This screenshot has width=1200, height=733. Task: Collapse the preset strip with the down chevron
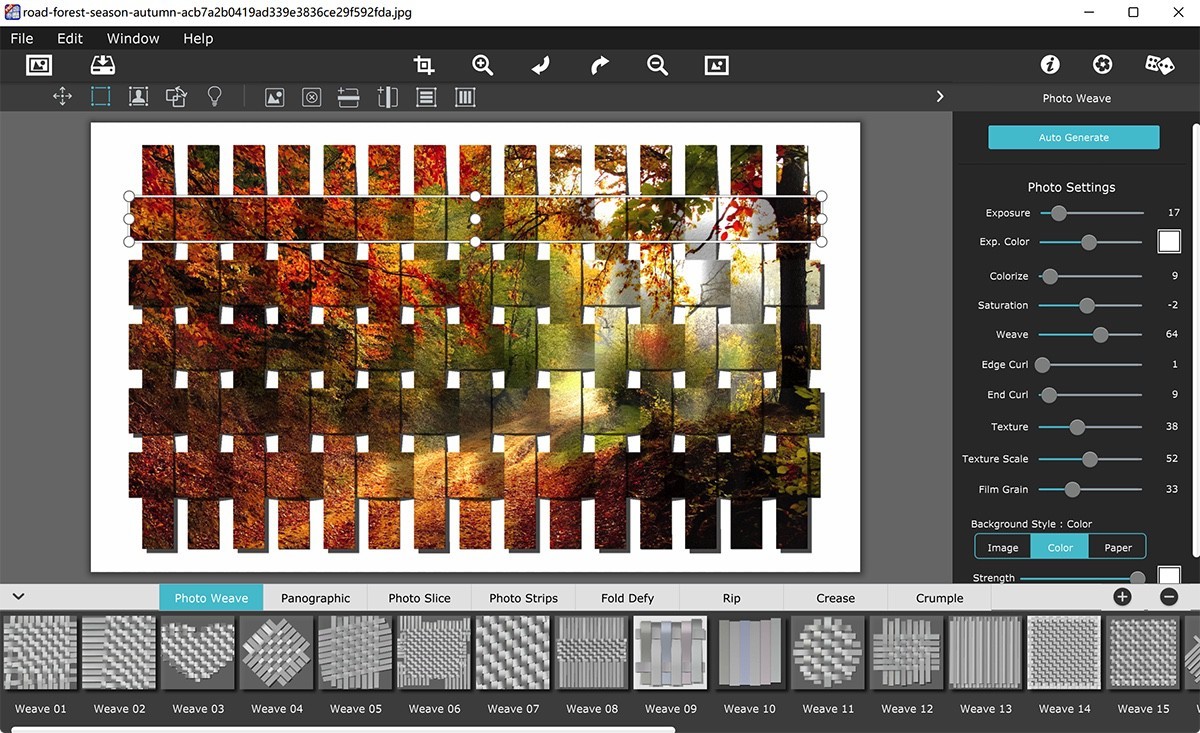(x=18, y=596)
